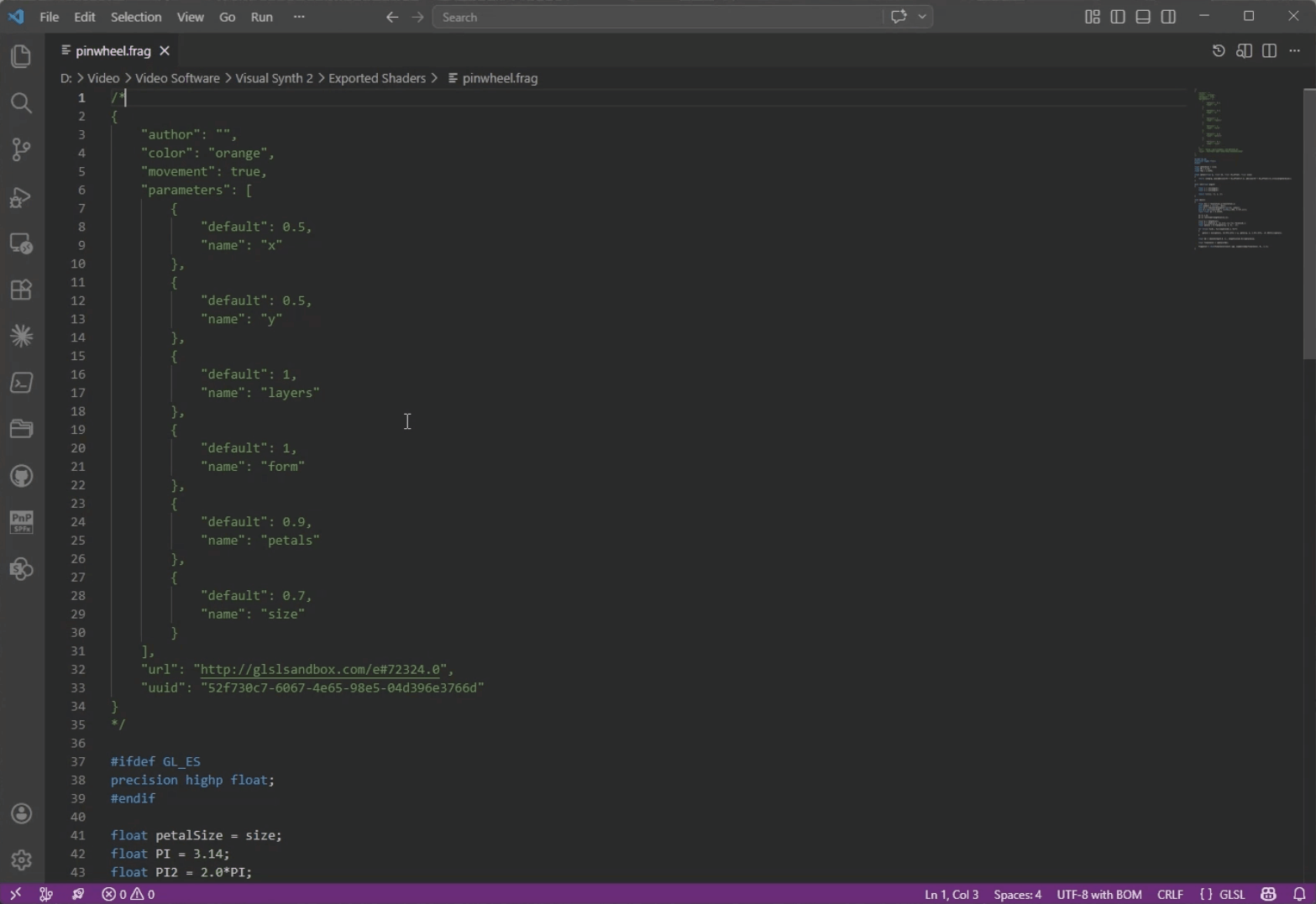Open Run and Debug view
The height and width of the screenshot is (904, 1316).
21,196
